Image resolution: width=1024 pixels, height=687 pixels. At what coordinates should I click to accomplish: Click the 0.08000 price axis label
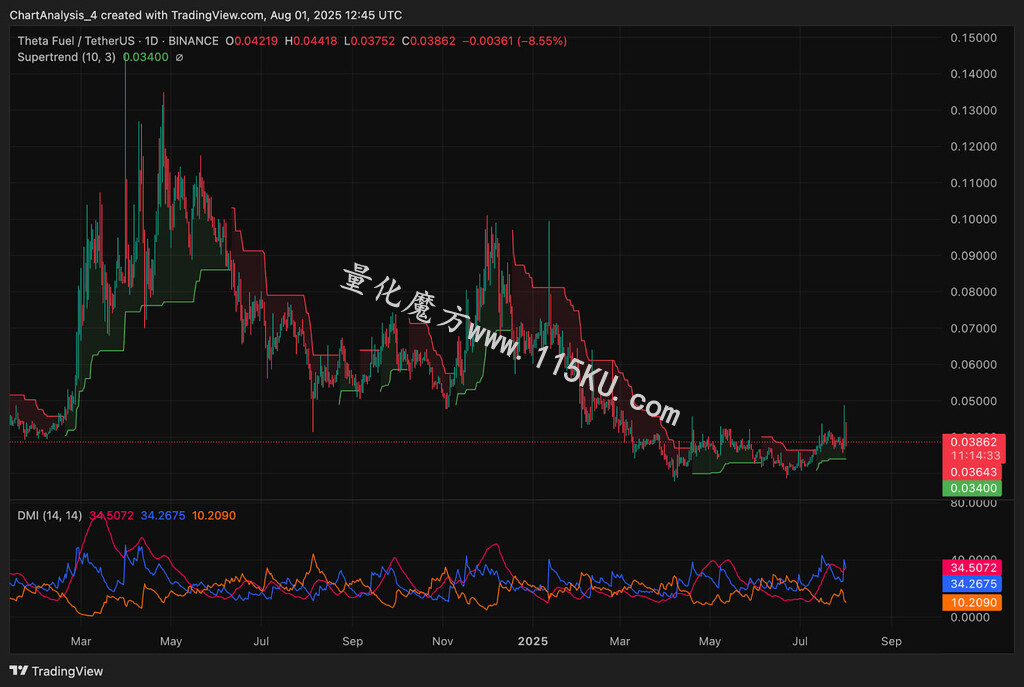(x=973, y=292)
